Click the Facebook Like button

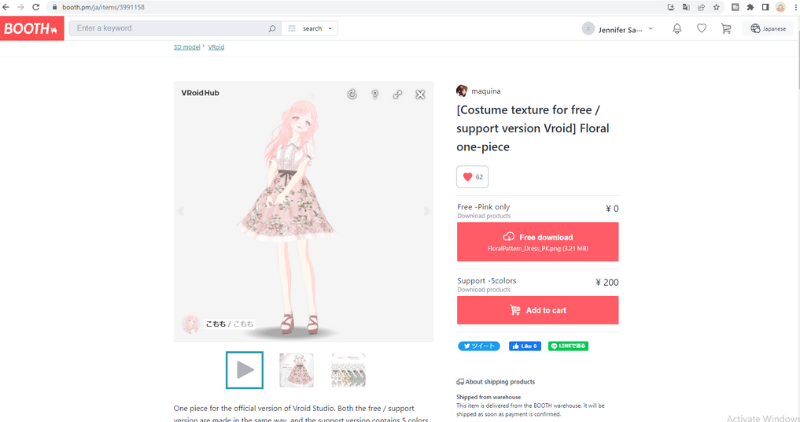pyautogui.click(x=524, y=346)
